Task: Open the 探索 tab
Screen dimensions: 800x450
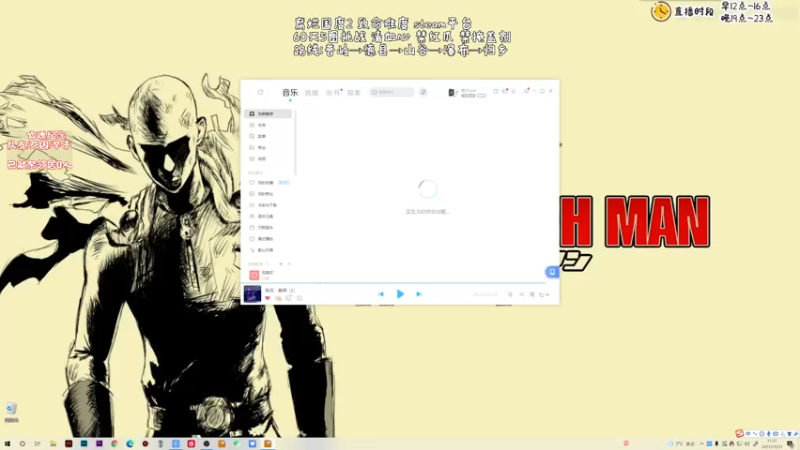Action: point(354,93)
